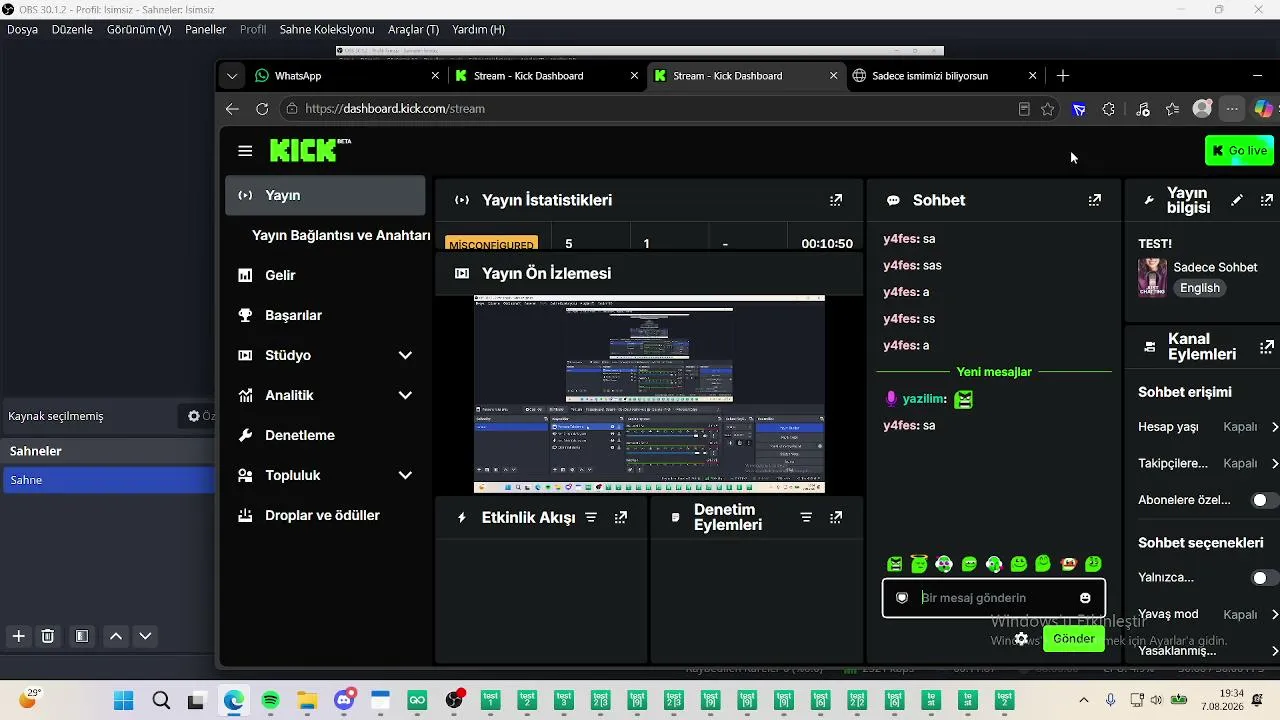Open the OBS Araçlar (T) menu
The width and height of the screenshot is (1280, 720).
point(414,30)
